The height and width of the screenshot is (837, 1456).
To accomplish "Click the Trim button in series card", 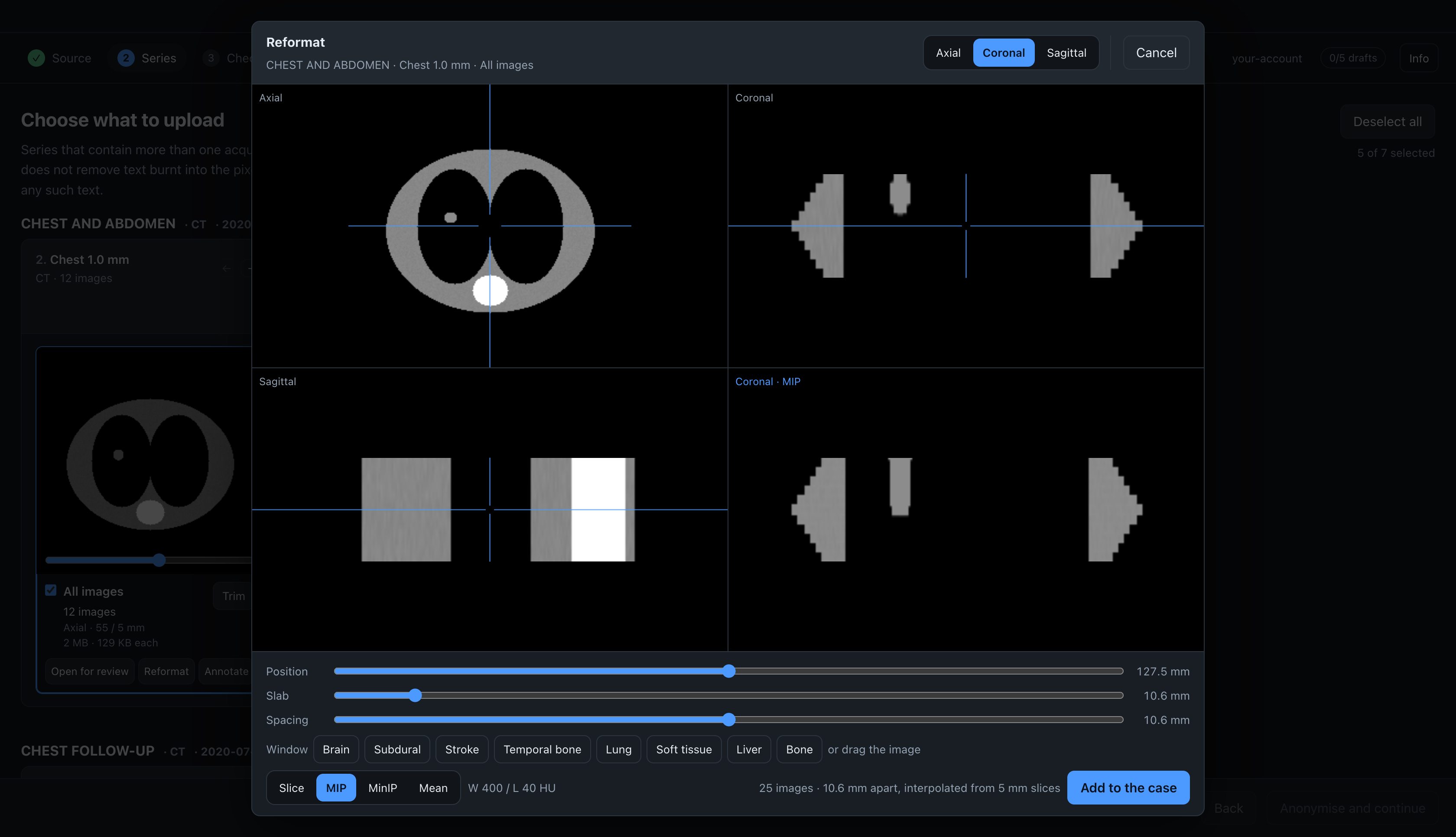I will 234,596.
